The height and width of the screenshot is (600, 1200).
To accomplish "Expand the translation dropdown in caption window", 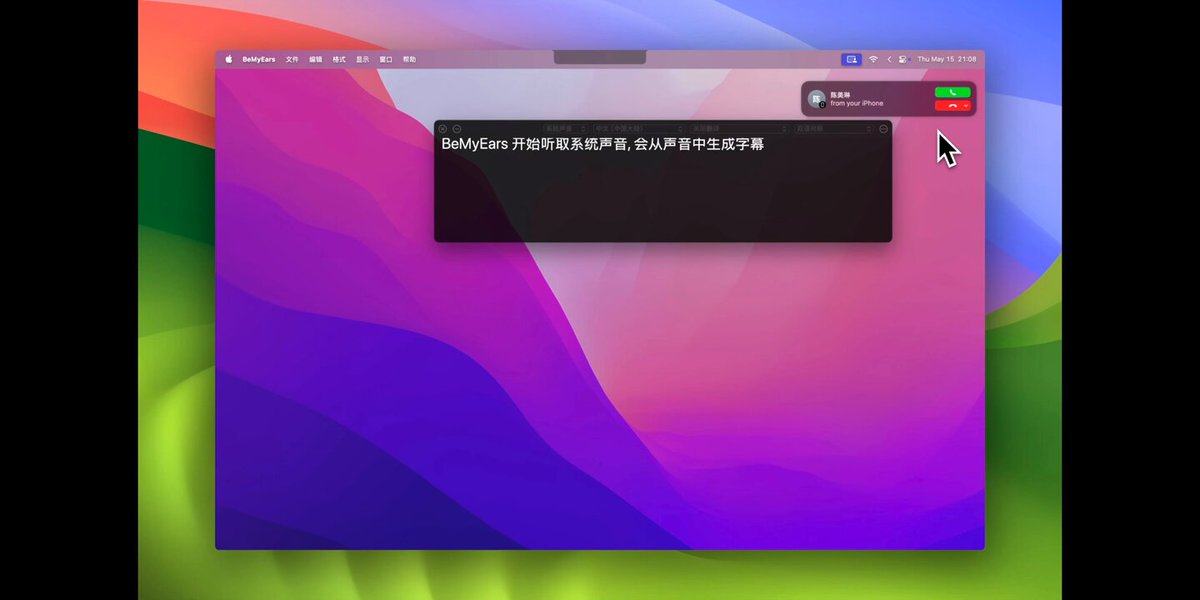I will (736, 129).
